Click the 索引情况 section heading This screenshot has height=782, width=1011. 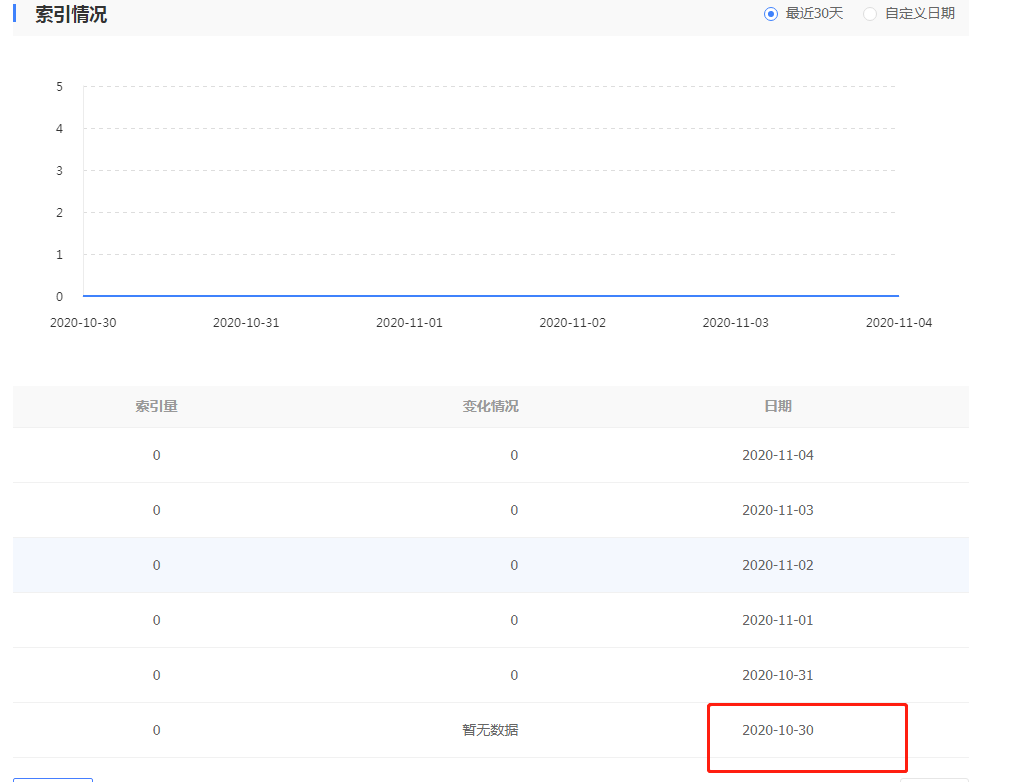point(71,15)
